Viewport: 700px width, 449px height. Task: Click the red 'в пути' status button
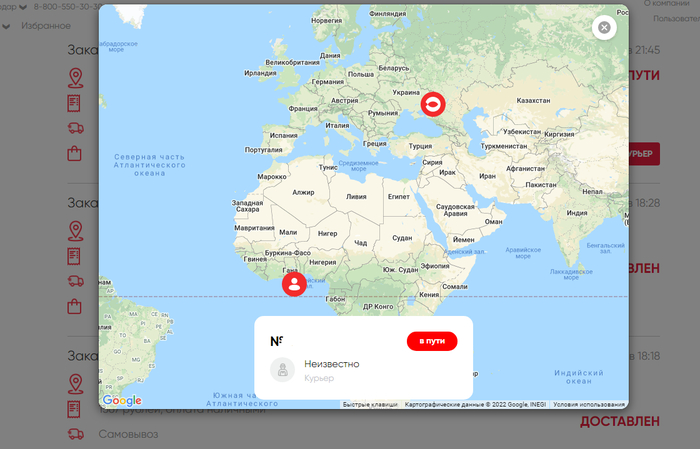click(x=432, y=341)
